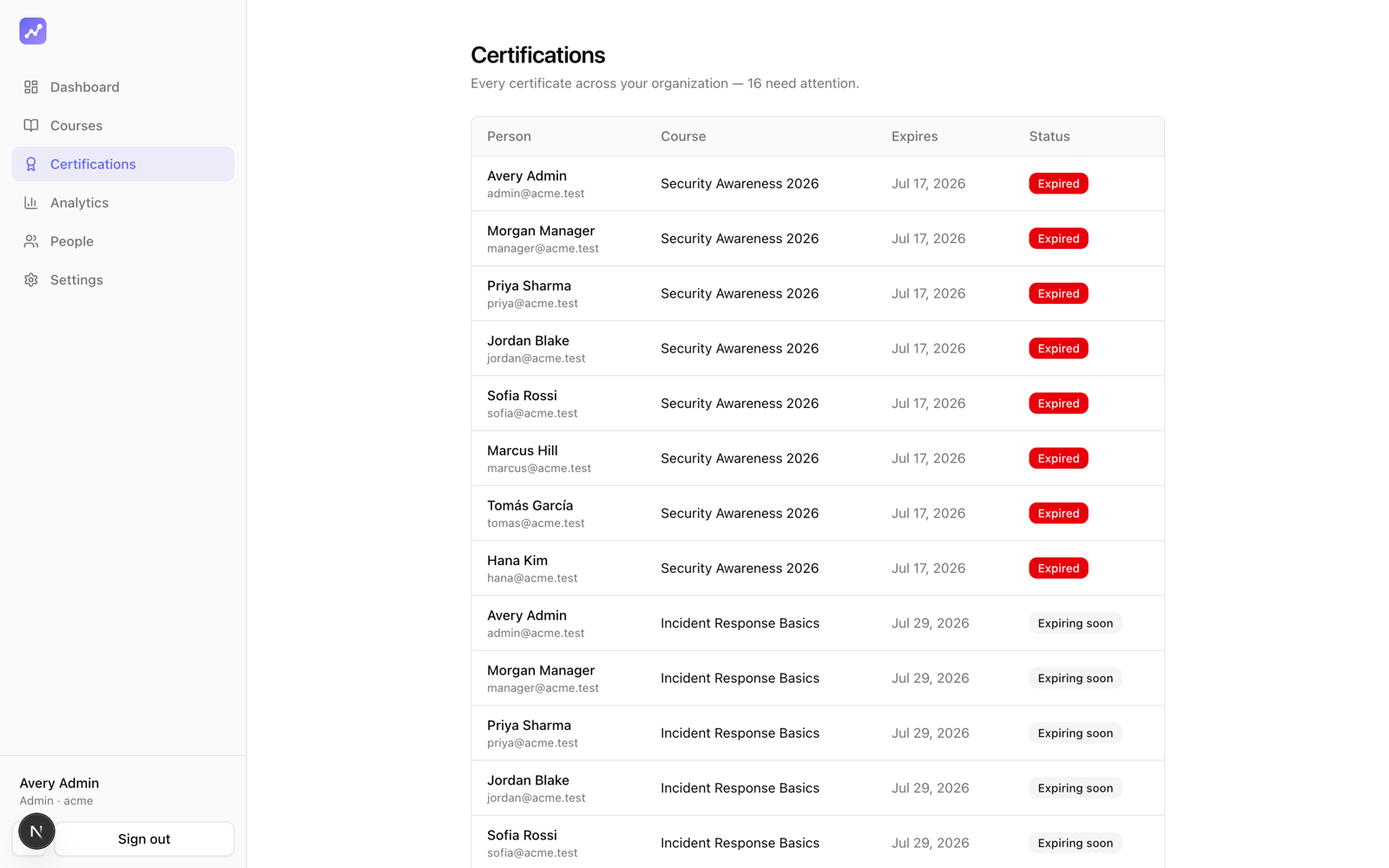Click the Dashboard grid icon
The height and width of the screenshot is (868, 1389).
click(x=31, y=87)
